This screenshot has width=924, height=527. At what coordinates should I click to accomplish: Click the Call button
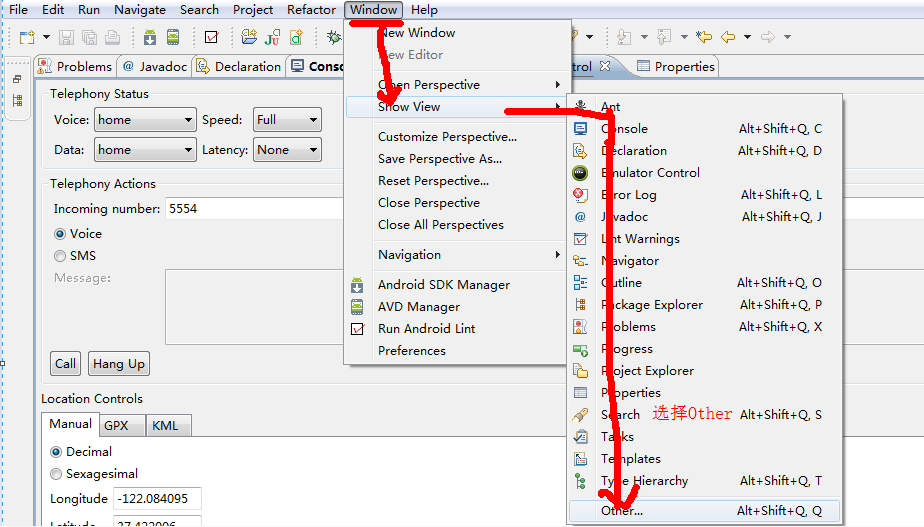65,364
